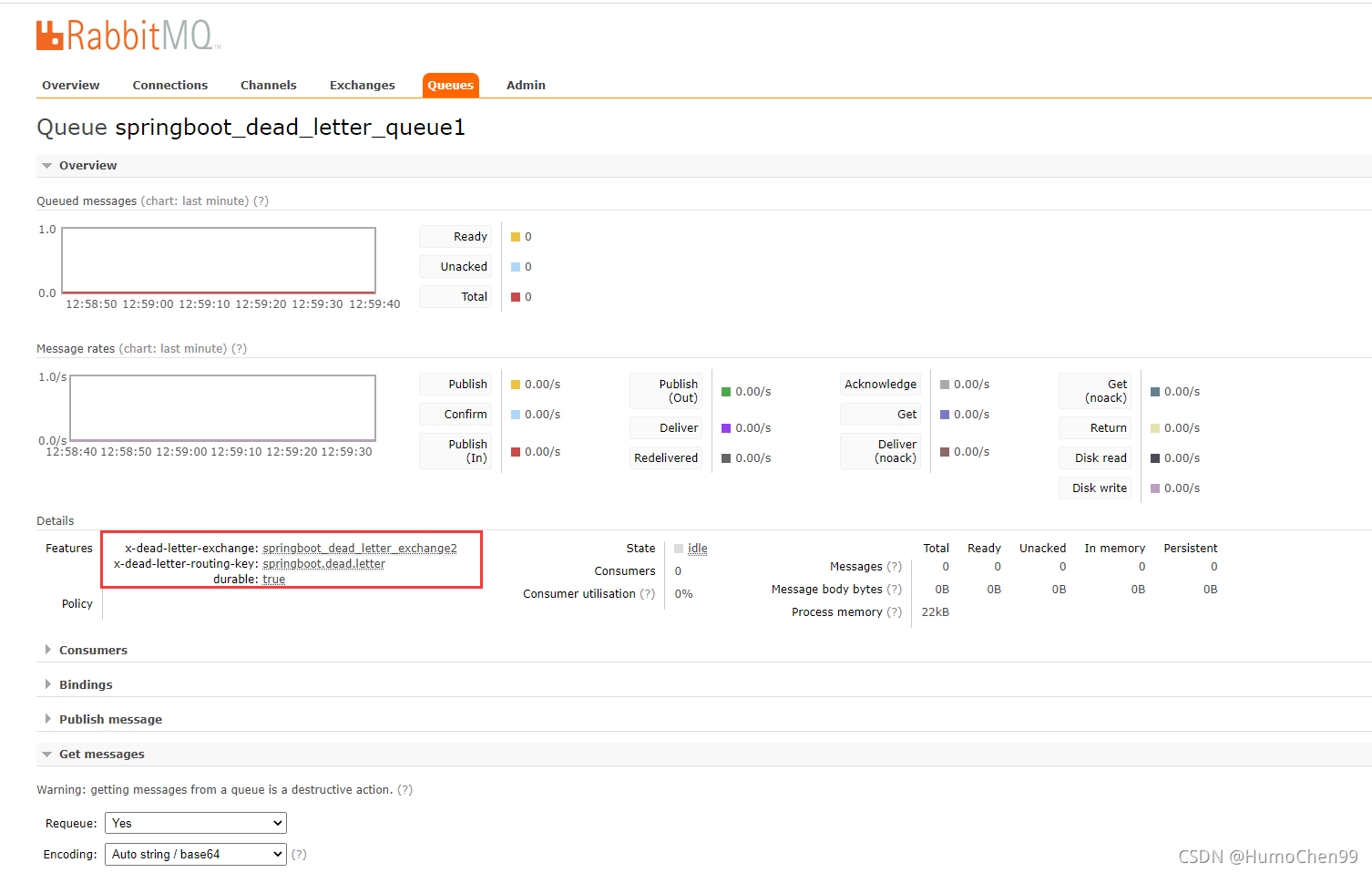Viewport: 1372px width, 873px height.
Task: Click the Ready legend label
Action: [x=456, y=236]
